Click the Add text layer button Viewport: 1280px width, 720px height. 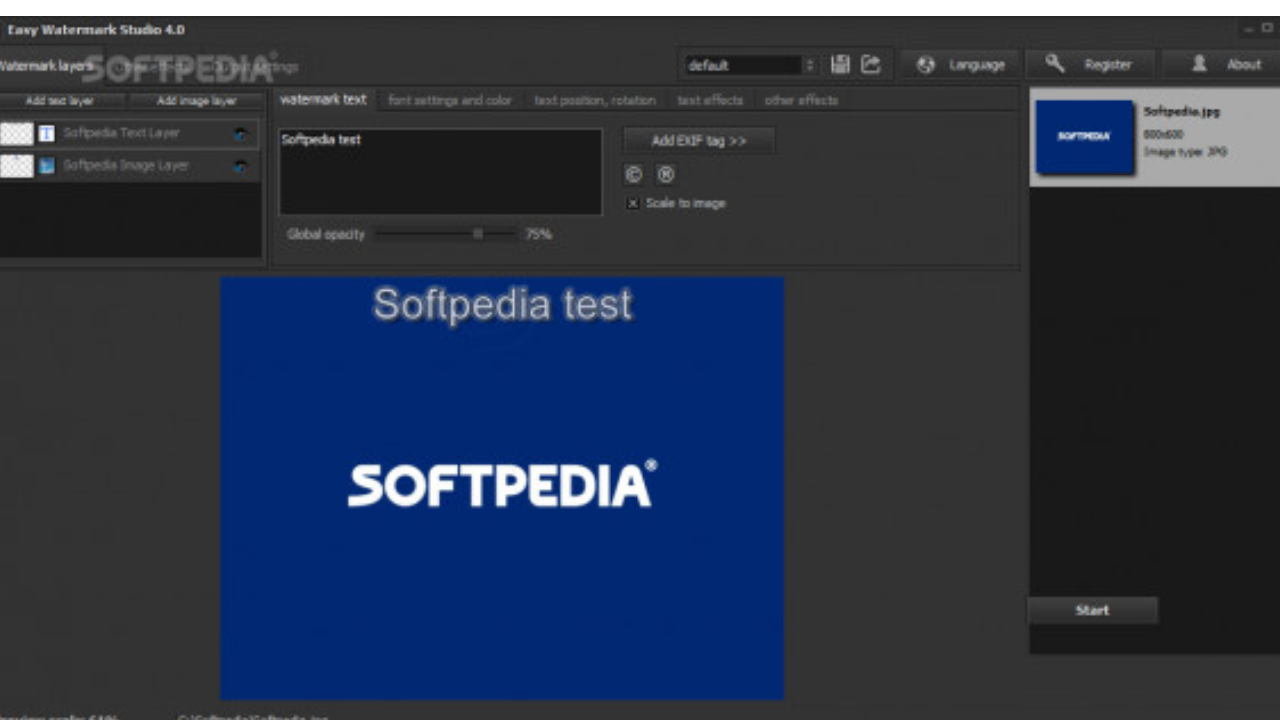[60, 101]
